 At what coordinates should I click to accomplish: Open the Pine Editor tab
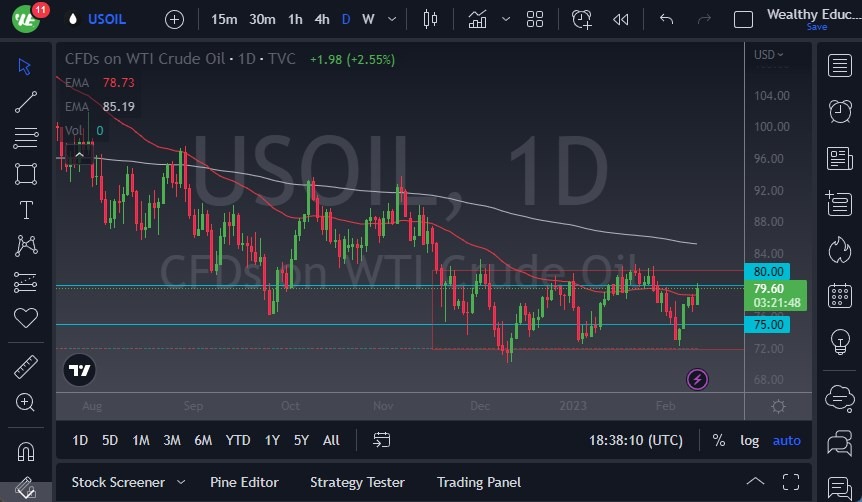[x=245, y=482]
